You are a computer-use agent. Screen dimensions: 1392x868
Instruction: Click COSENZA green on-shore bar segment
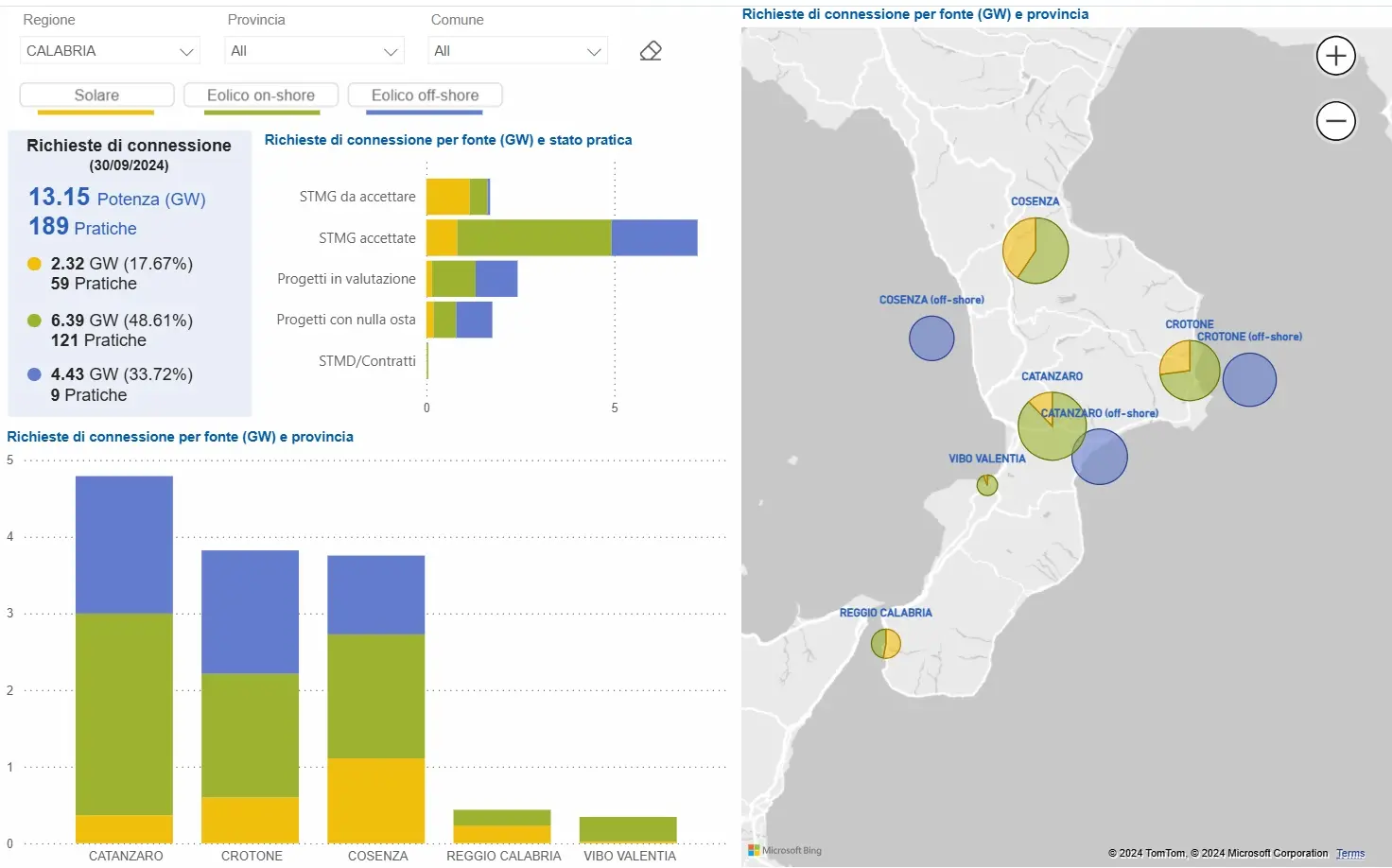(375, 696)
